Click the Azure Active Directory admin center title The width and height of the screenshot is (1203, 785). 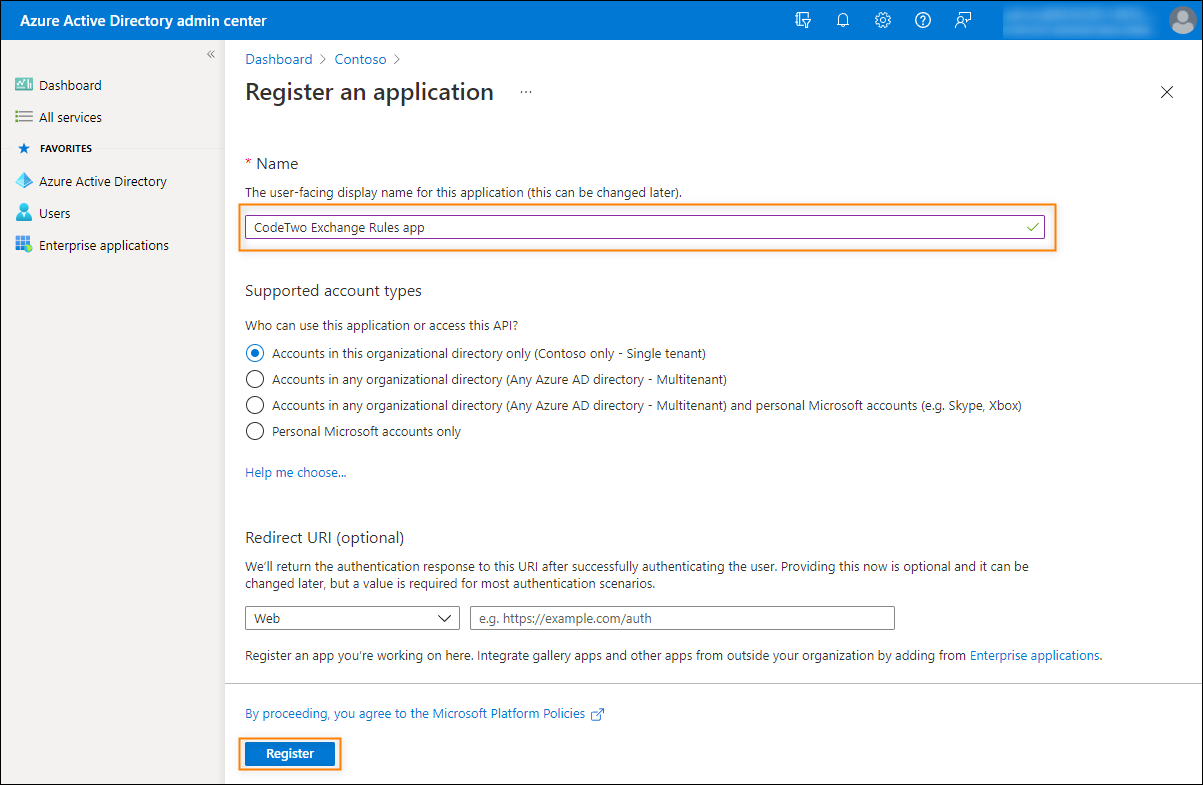pyautogui.click(x=143, y=20)
